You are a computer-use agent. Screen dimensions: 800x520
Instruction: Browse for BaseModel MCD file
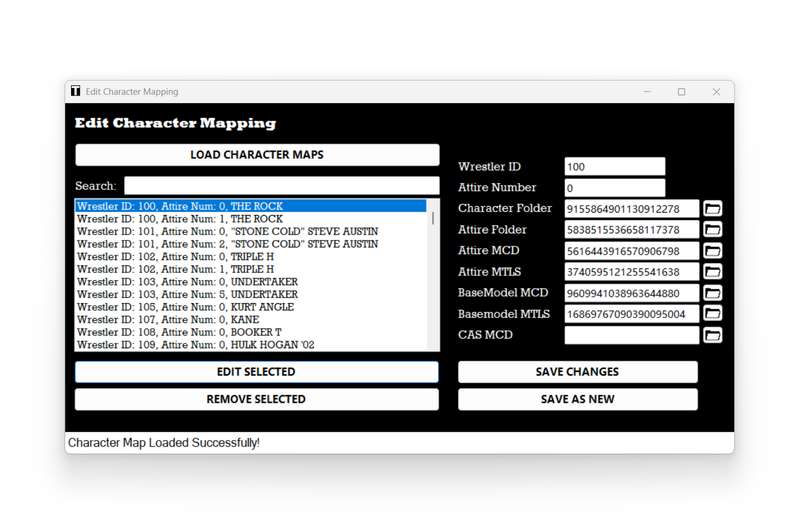click(713, 293)
